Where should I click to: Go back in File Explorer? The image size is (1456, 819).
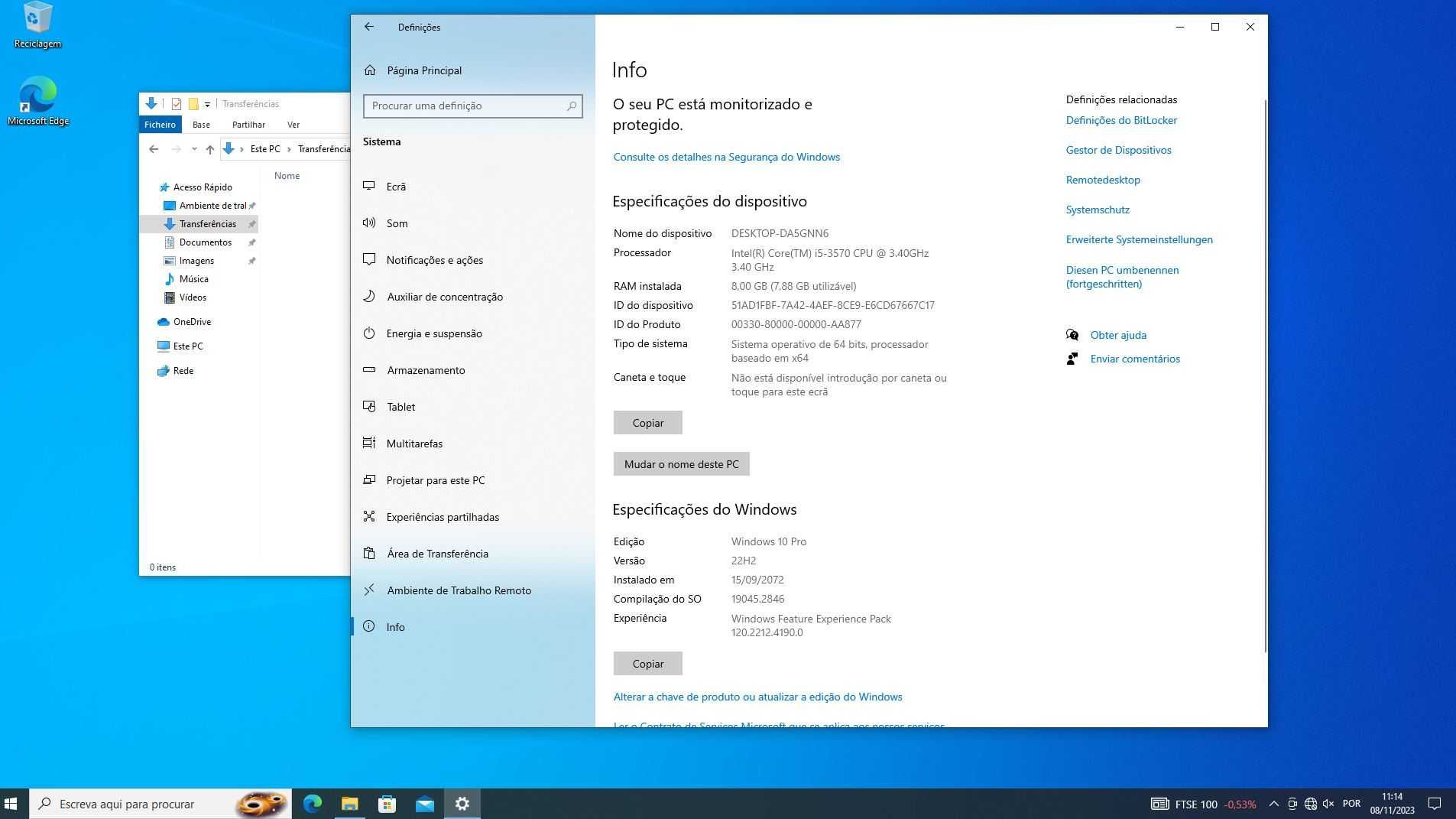pos(154,149)
